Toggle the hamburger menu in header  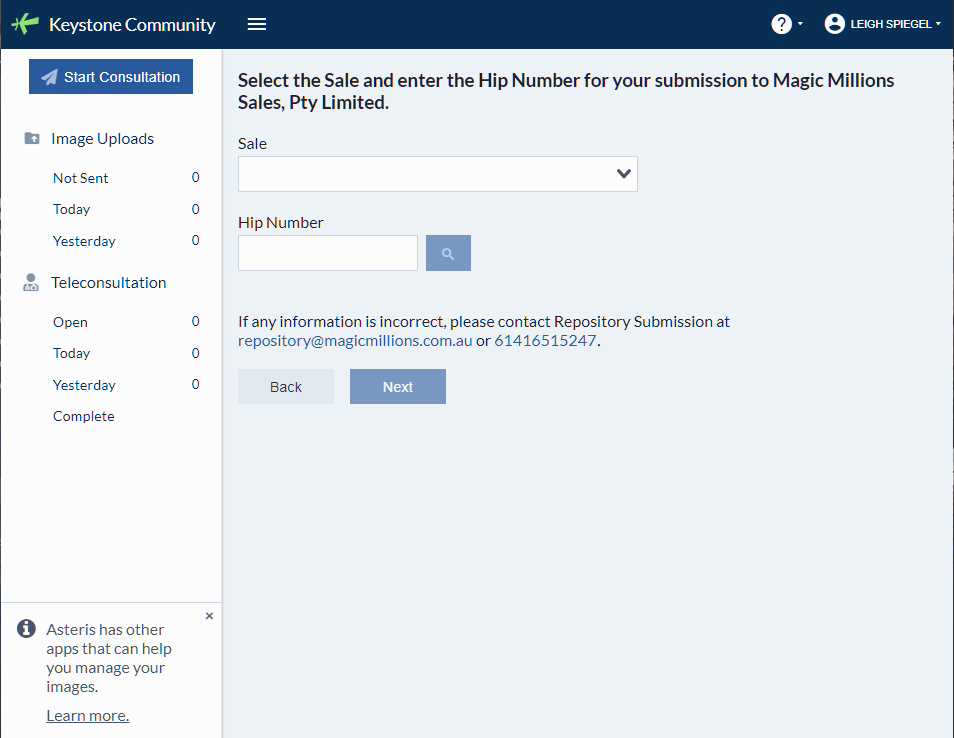click(257, 24)
